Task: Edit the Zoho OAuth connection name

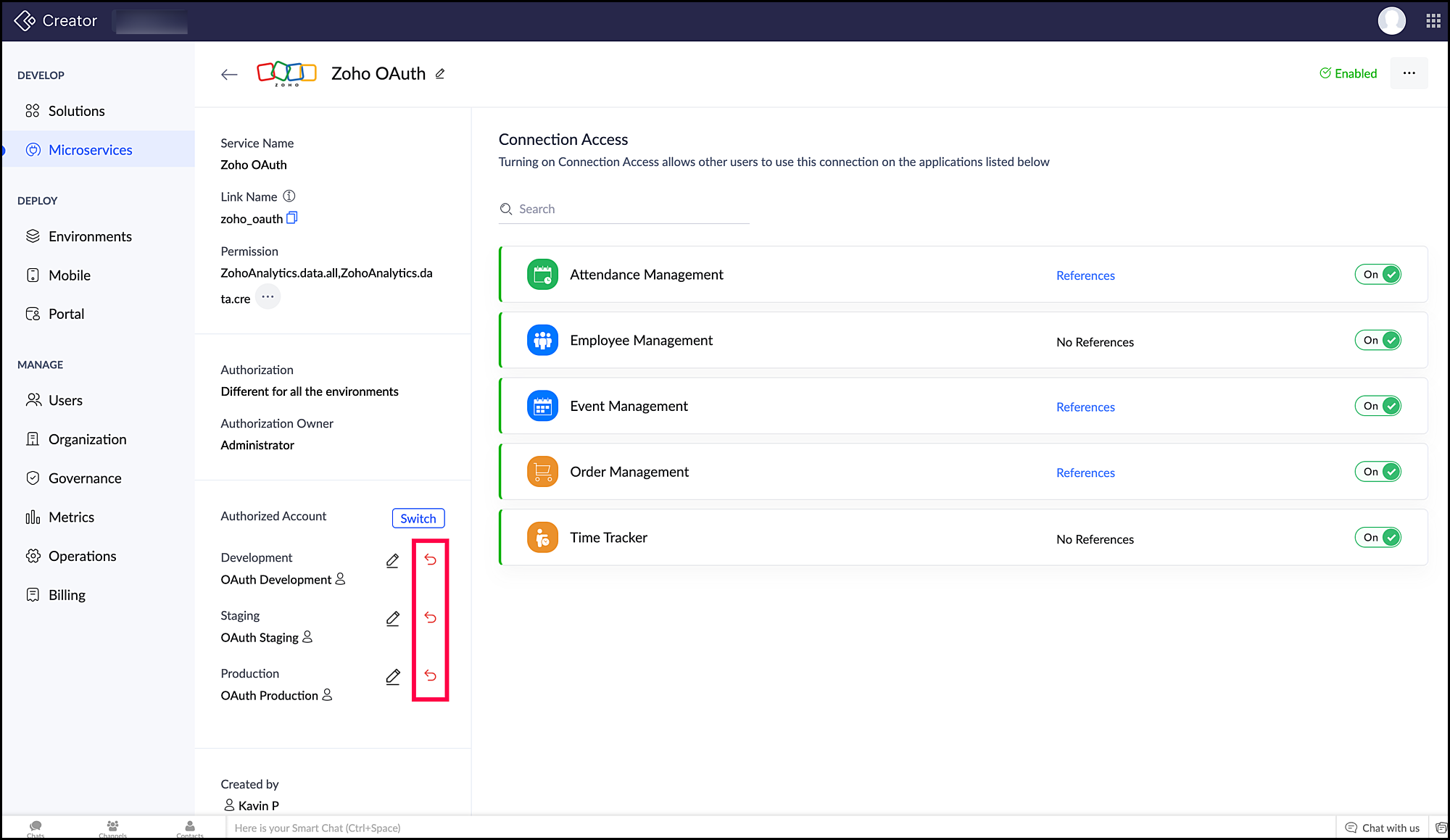Action: [440, 74]
